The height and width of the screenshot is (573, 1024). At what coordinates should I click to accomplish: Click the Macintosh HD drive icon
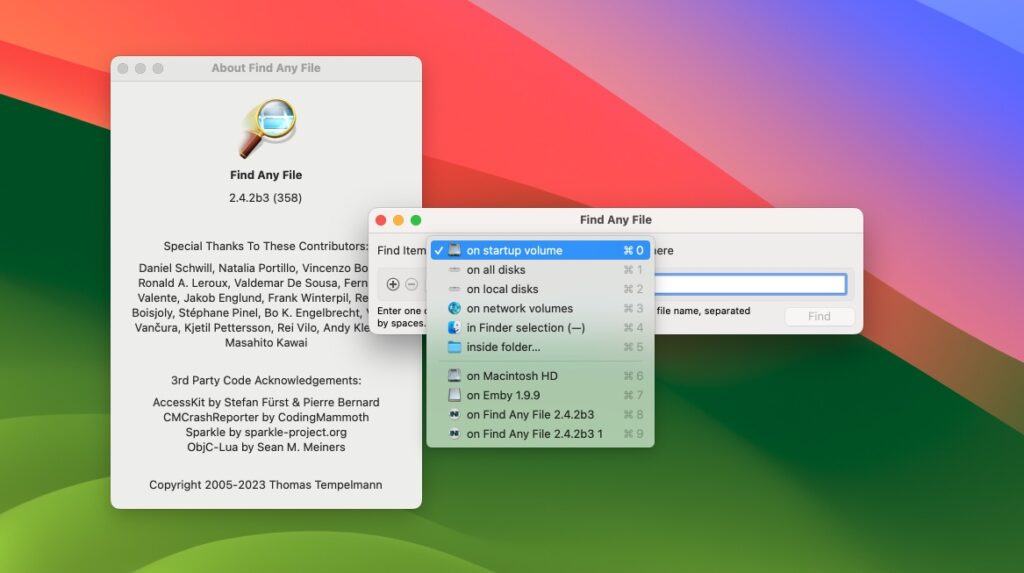(x=454, y=376)
